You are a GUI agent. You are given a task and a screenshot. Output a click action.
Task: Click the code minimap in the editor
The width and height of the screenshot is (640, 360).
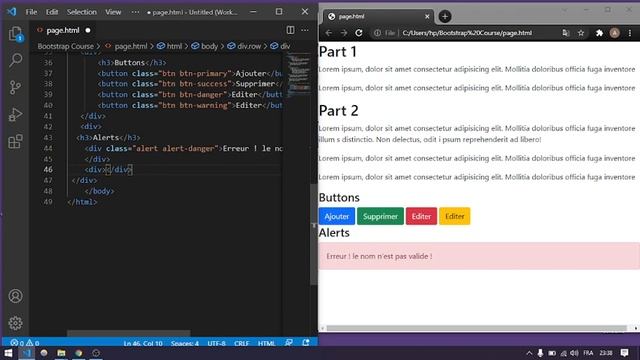[x=299, y=75]
